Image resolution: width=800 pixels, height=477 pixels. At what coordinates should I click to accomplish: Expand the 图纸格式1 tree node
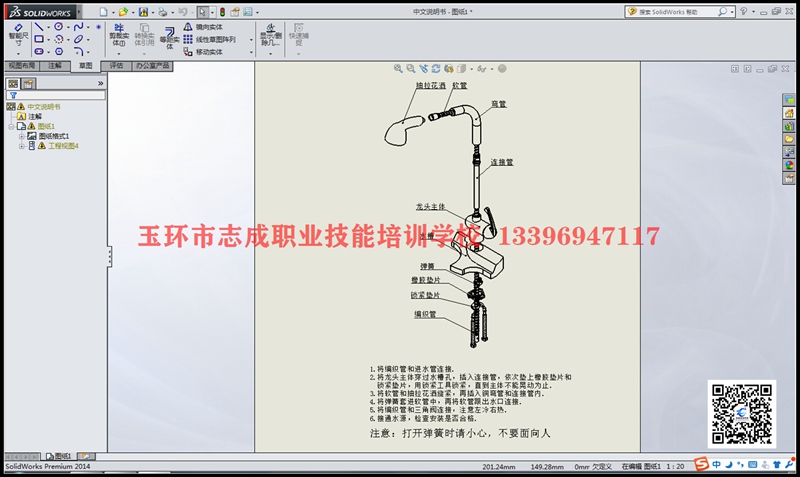point(21,136)
